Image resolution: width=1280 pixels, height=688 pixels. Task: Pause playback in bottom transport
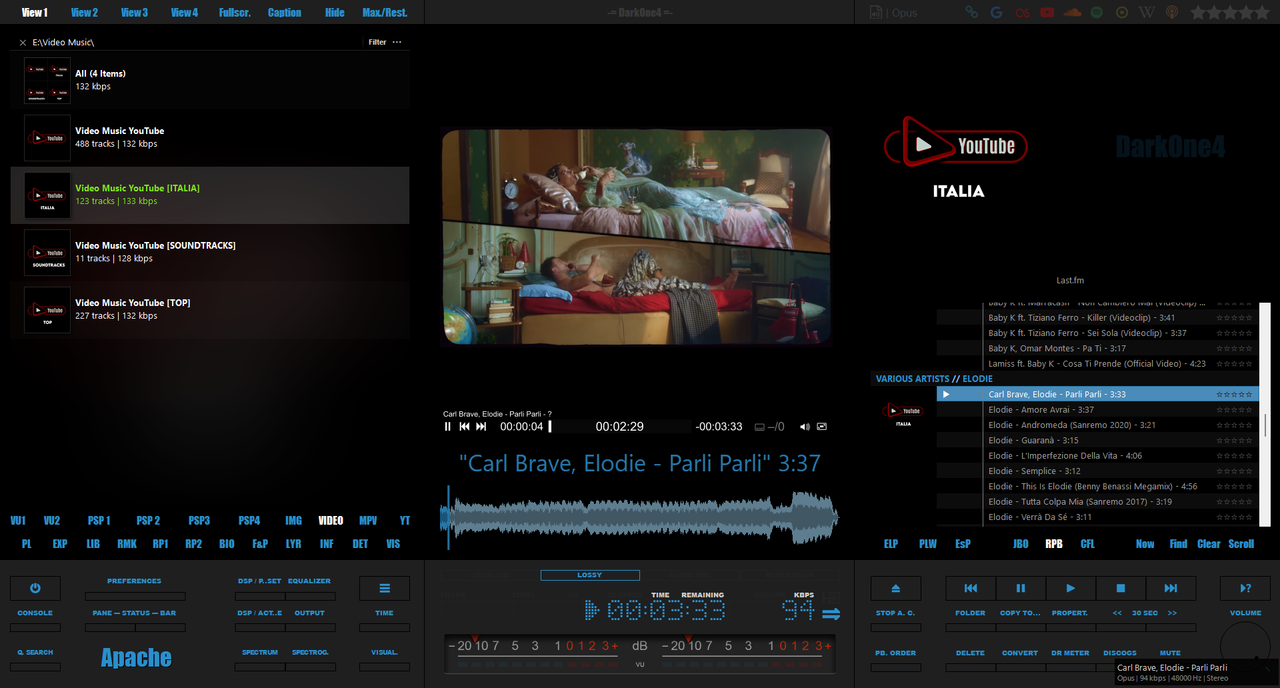(1021, 588)
